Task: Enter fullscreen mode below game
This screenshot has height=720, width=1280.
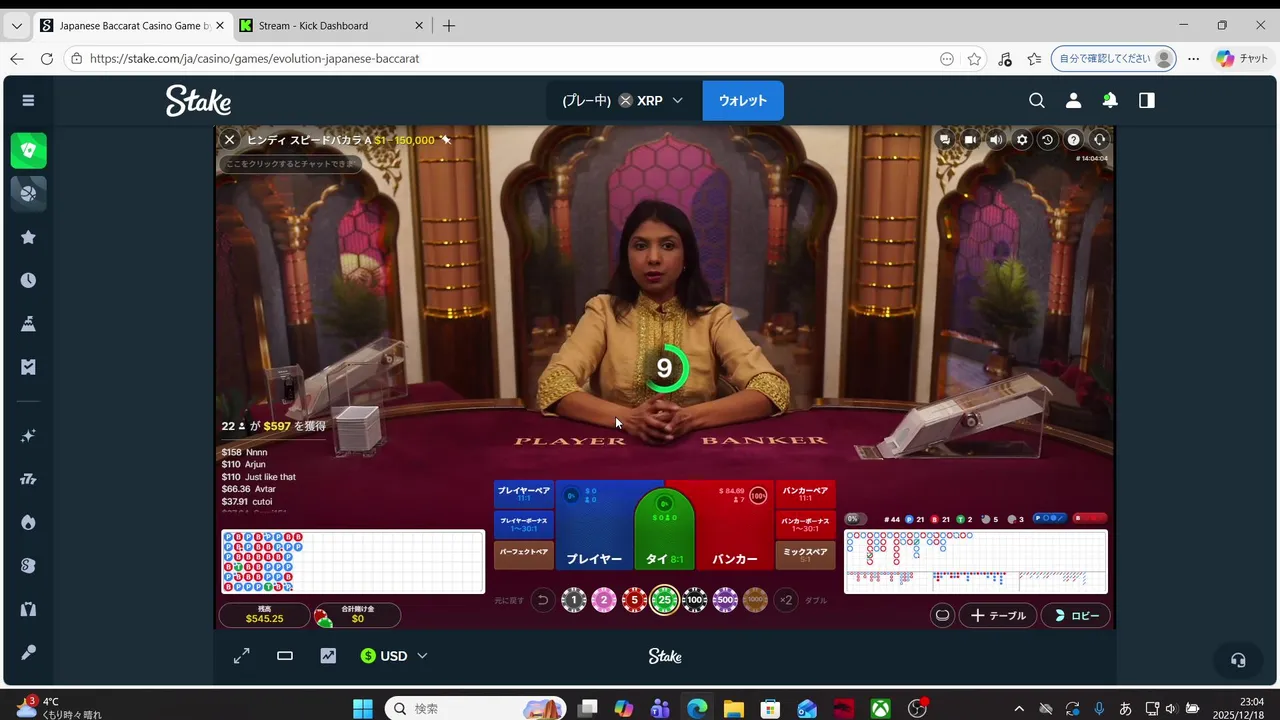Action: click(x=241, y=656)
